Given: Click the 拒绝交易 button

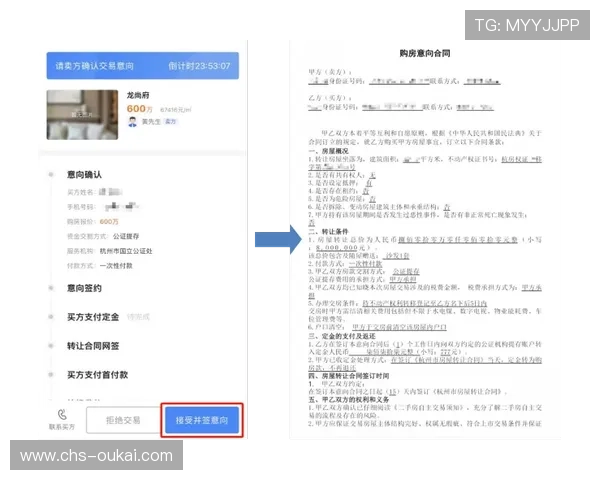Looking at the screenshot, I should 123,420.
